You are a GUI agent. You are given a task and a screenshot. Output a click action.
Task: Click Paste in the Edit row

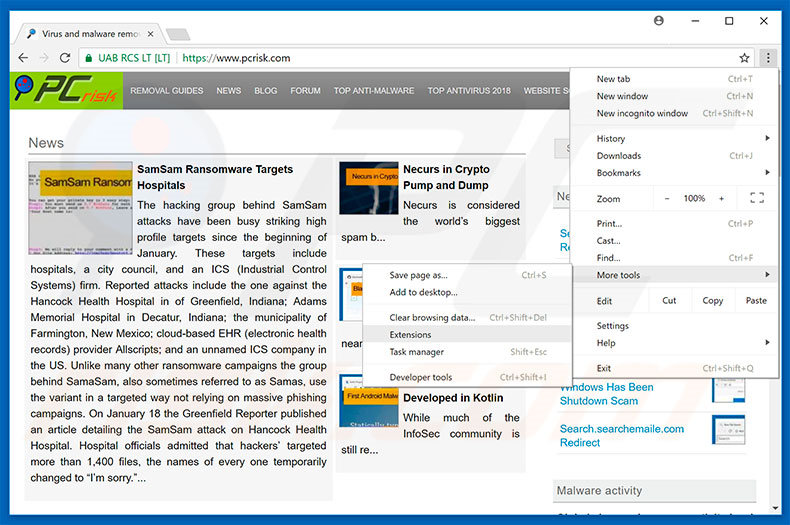pos(756,300)
